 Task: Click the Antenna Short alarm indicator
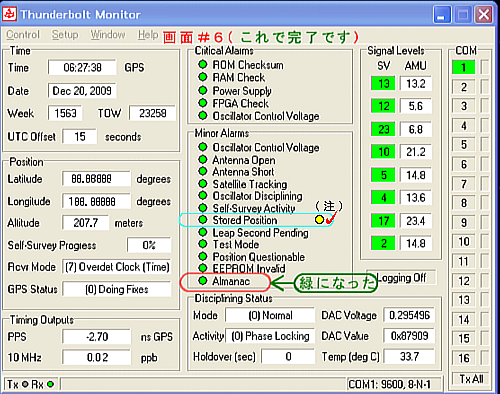tap(203, 171)
